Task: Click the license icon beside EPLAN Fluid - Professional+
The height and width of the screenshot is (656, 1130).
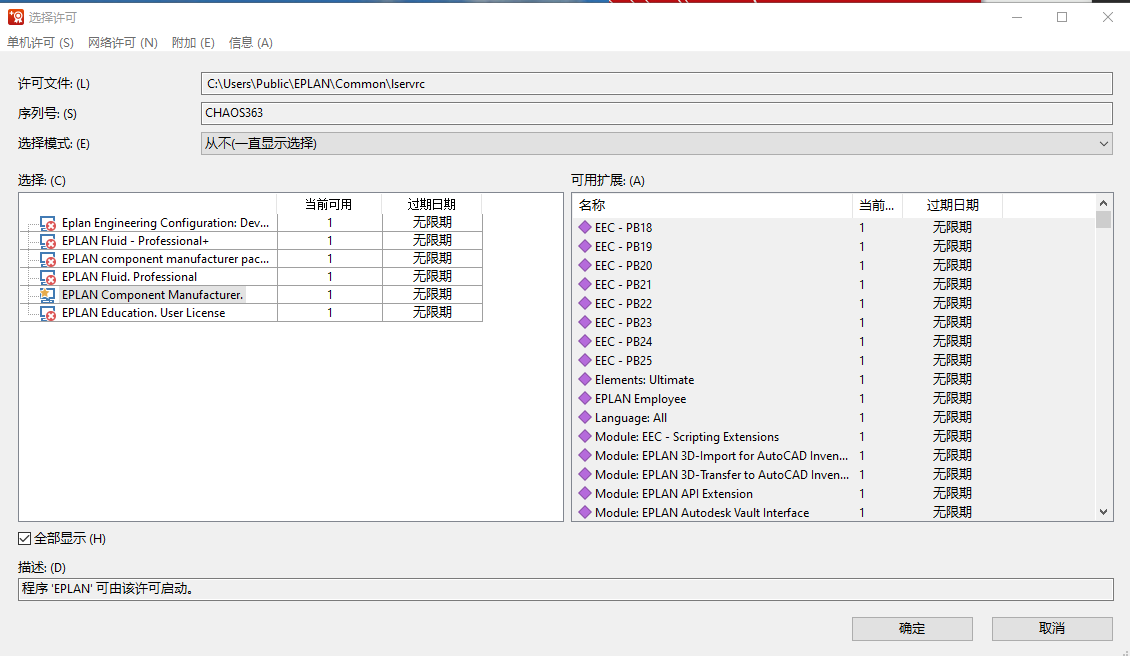Action: click(47, 242)
